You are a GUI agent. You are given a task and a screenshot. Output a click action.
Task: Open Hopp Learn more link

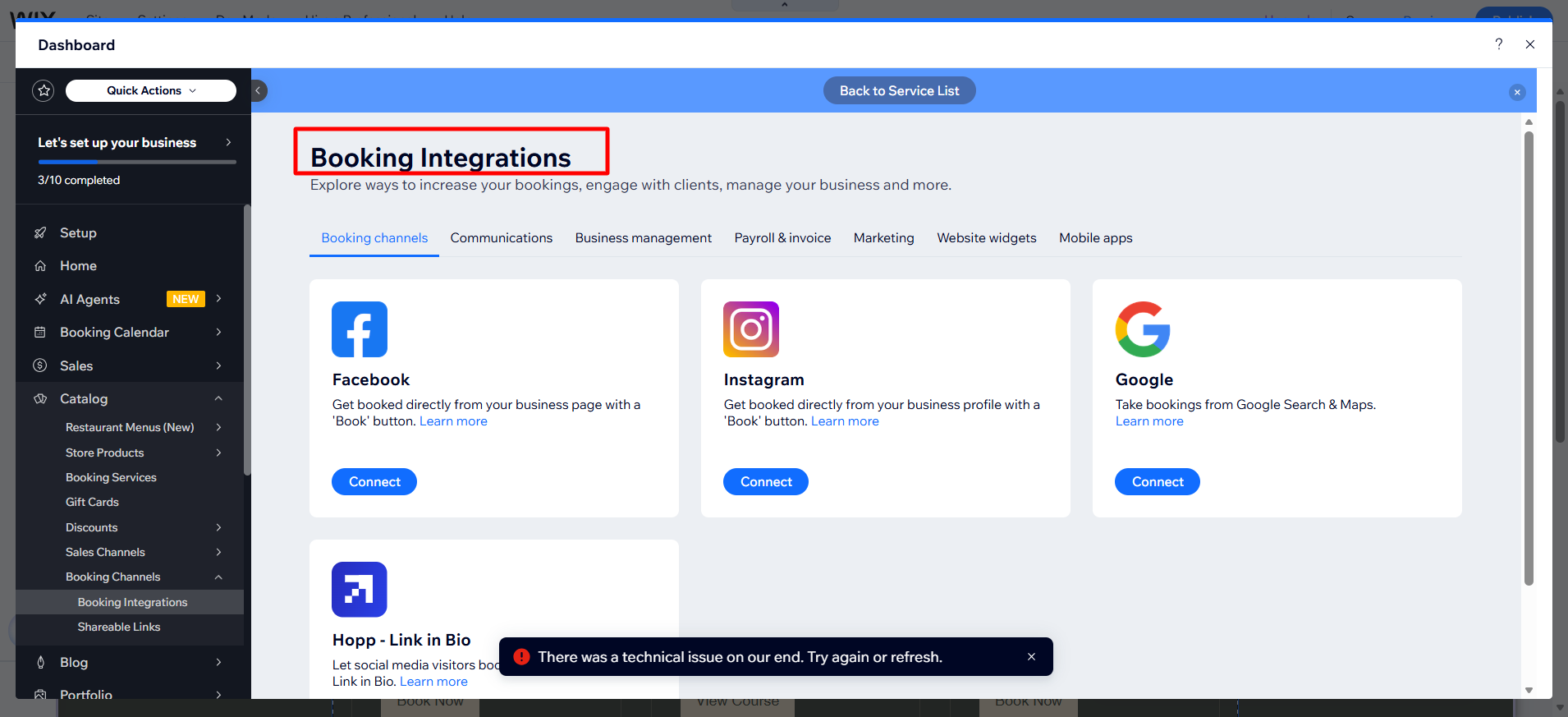coord(433,682)
